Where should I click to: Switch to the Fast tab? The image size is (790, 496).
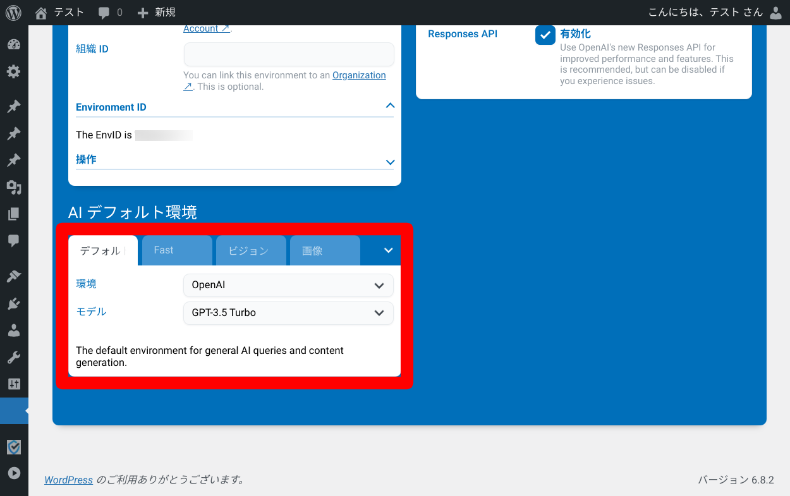pyautogui.click(x=177, y=251)
